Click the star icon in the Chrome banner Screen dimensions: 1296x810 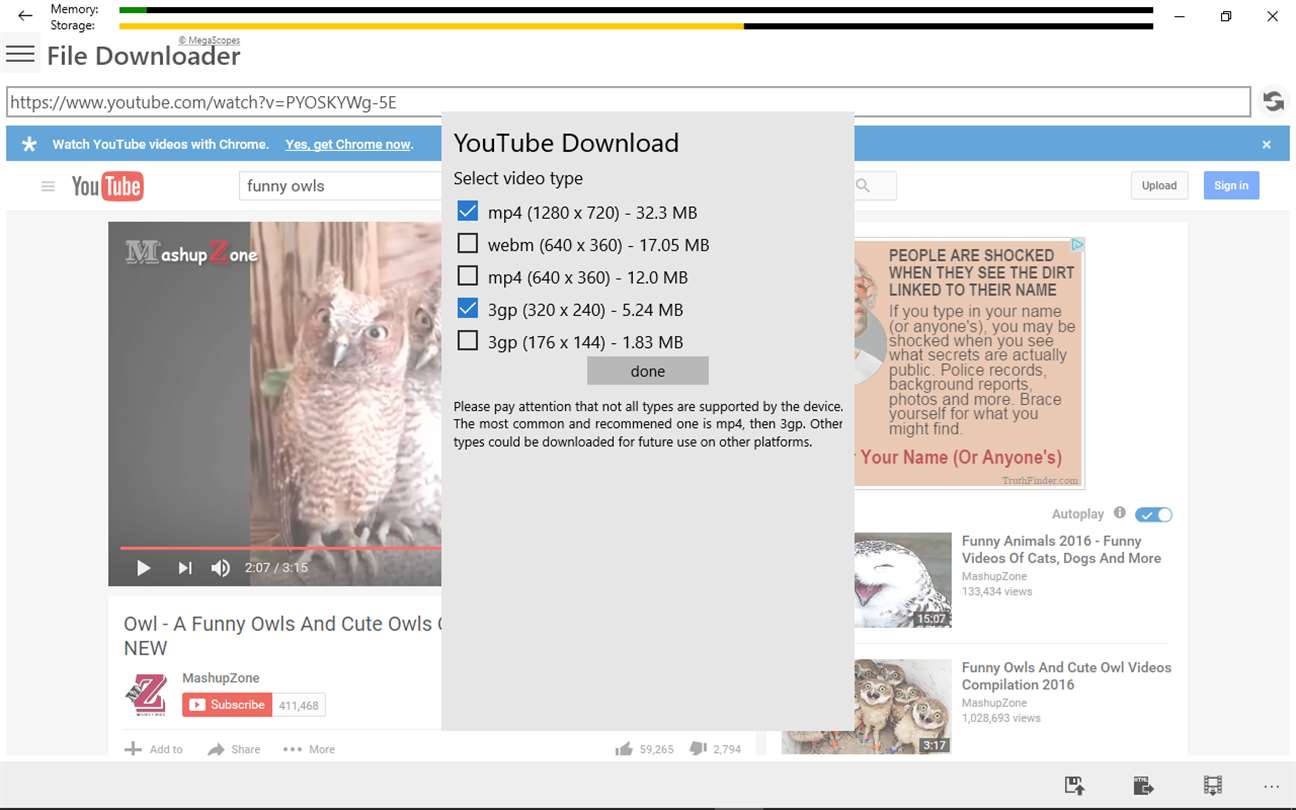pos(30,144)
